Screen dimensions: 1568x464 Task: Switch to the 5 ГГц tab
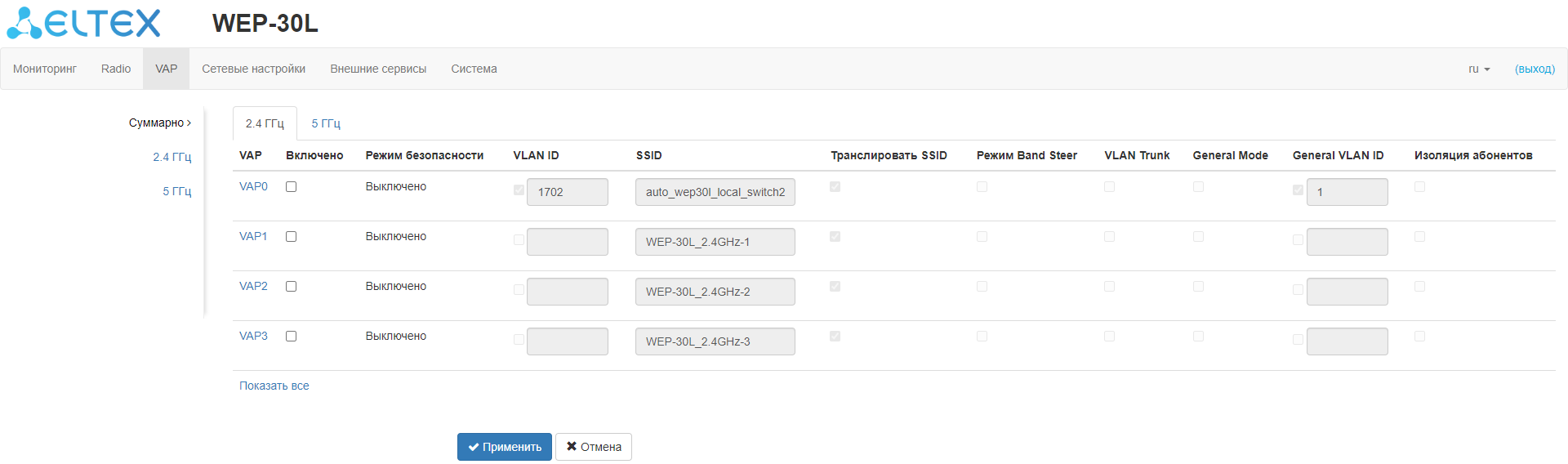[326, 123]
